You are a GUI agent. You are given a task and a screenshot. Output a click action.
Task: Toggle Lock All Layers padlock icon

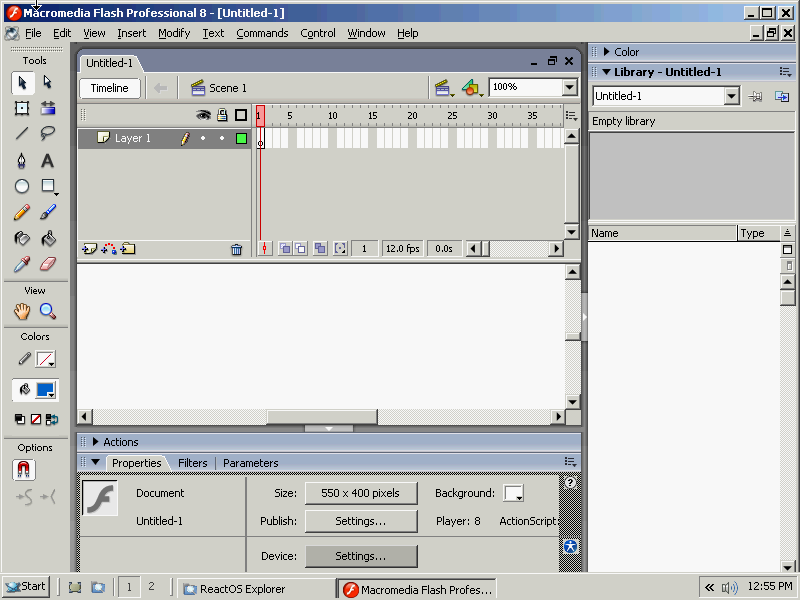click(x=222, y=115)
